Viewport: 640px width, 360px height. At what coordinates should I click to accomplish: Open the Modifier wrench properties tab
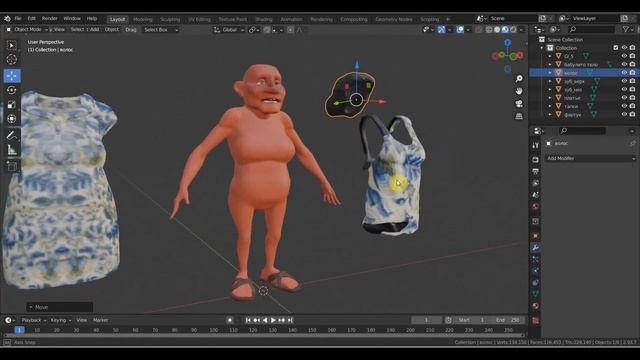click(536, 248)
